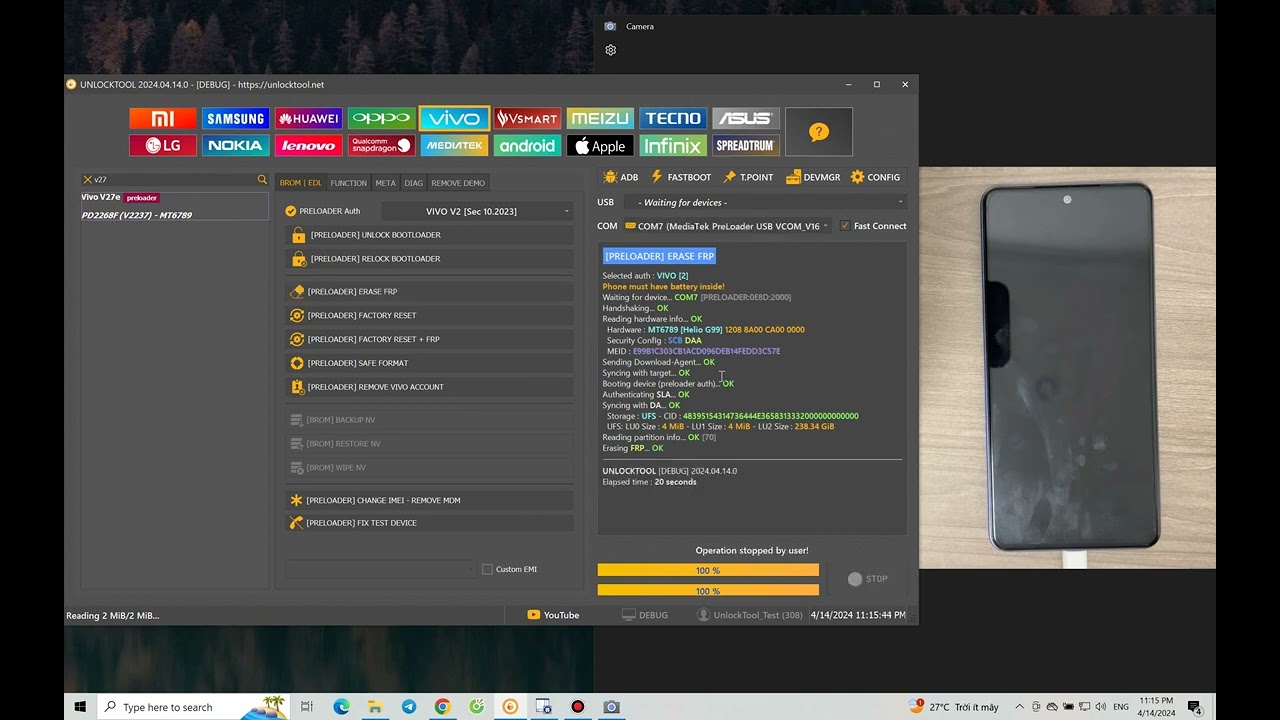Open the Apple brand tile
The width and height of the screenshot is (1280, 720).
coord(600,146)
